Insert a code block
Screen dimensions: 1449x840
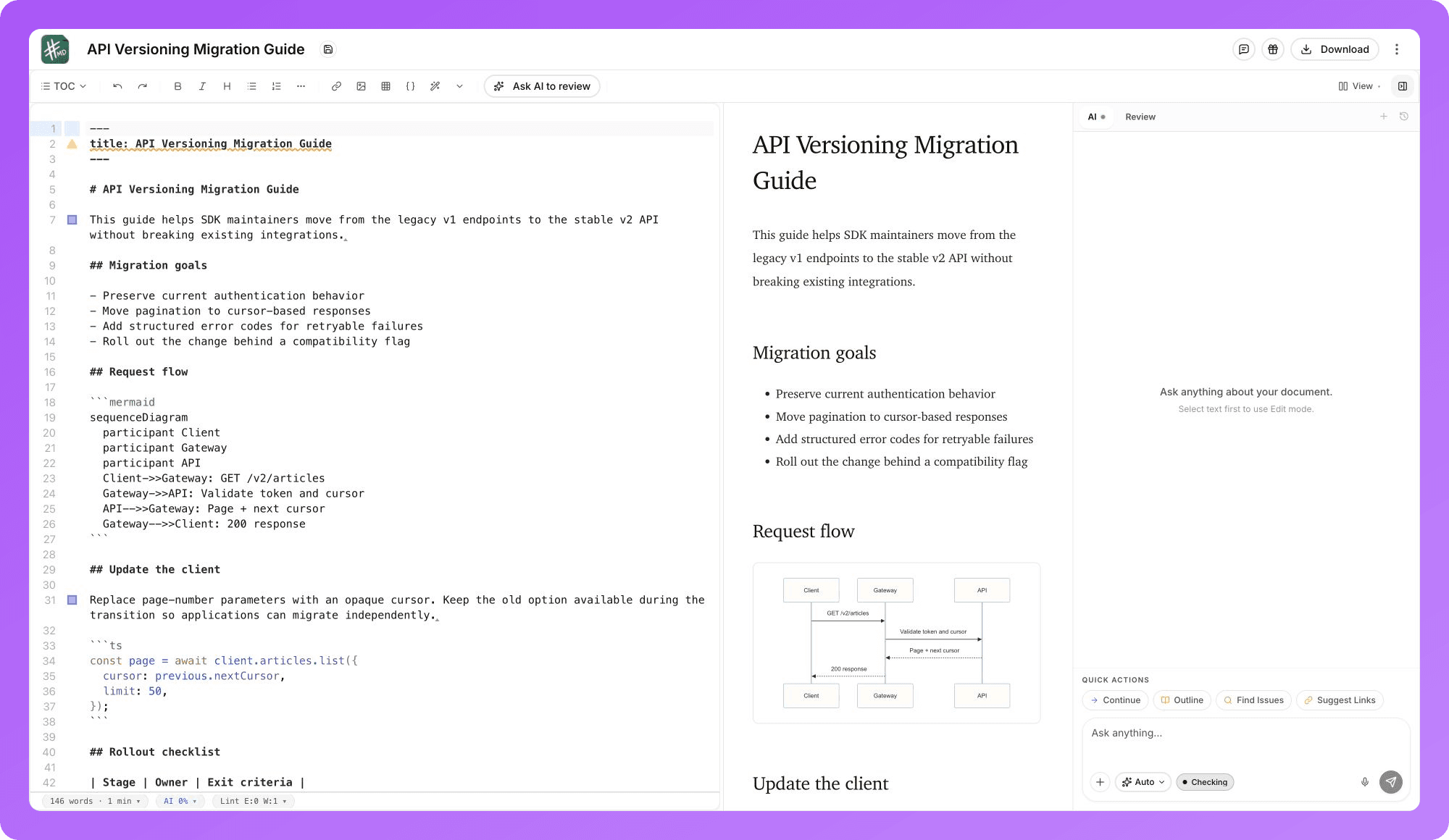410,86
